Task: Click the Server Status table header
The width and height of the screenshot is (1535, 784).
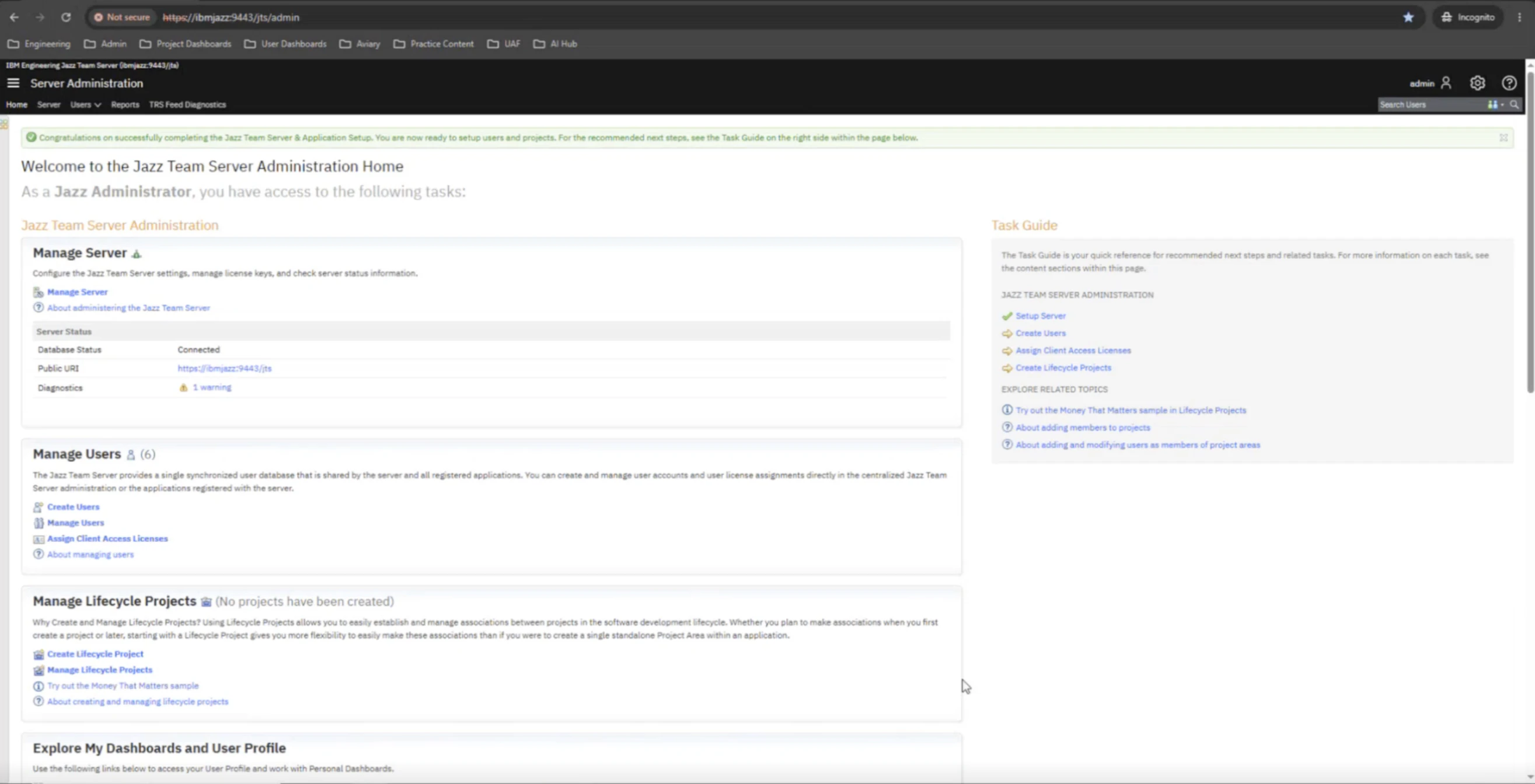Action: click(491, 331)
